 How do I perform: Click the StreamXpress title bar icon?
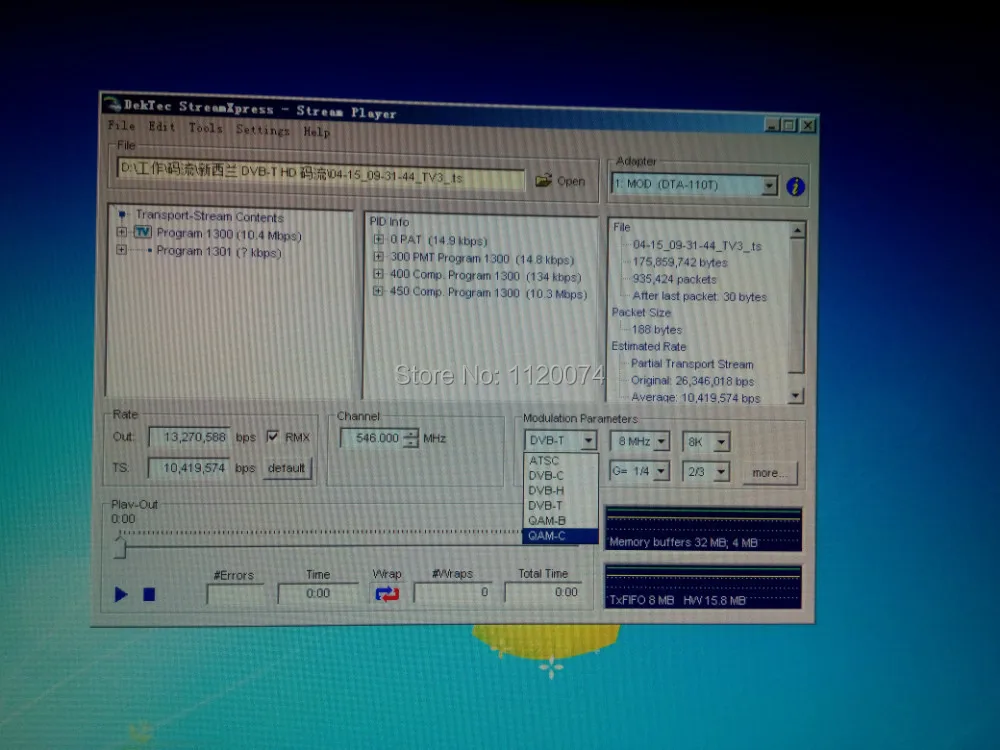point(113,104)
